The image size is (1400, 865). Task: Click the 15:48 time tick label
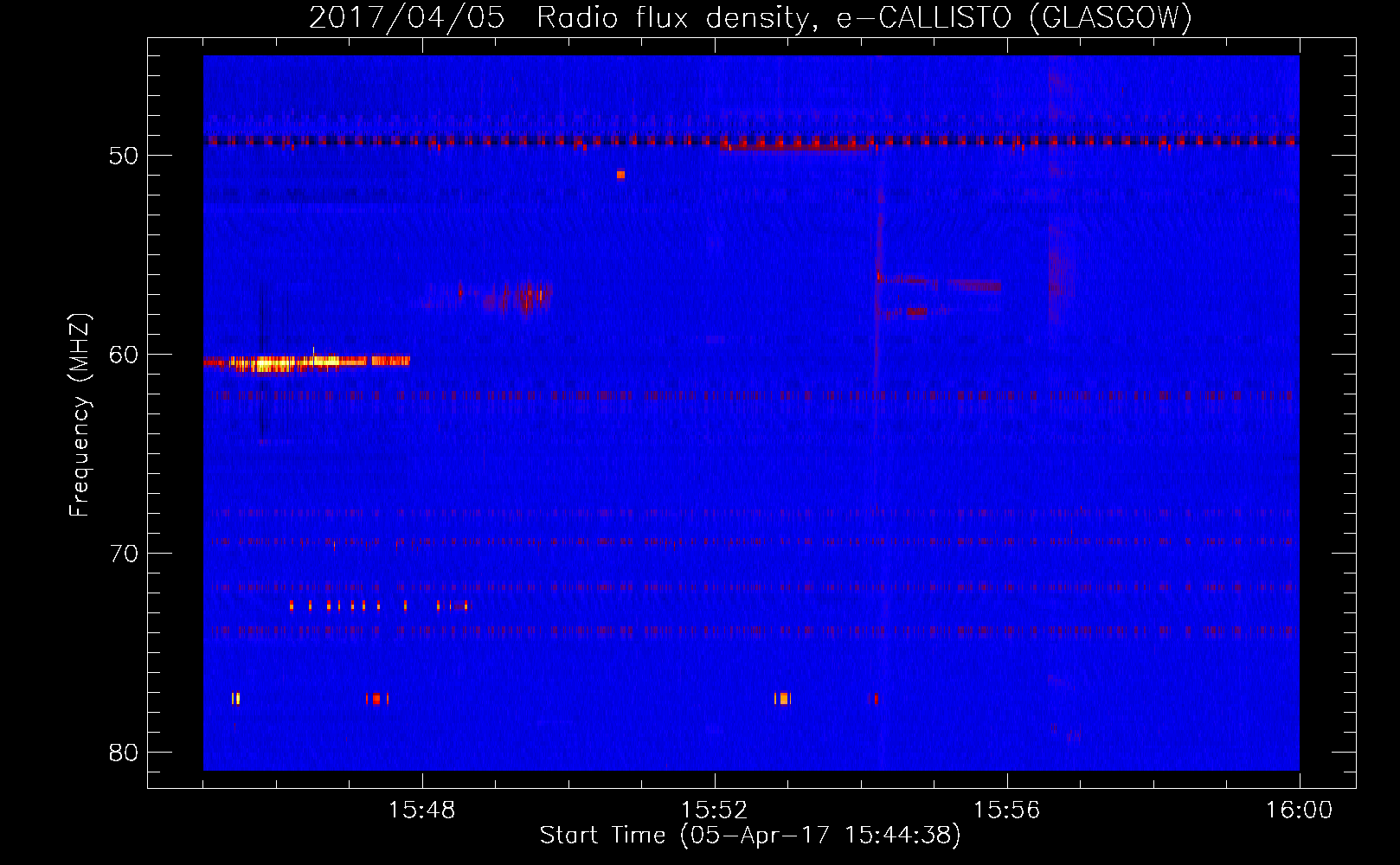[x=422, y=811]
